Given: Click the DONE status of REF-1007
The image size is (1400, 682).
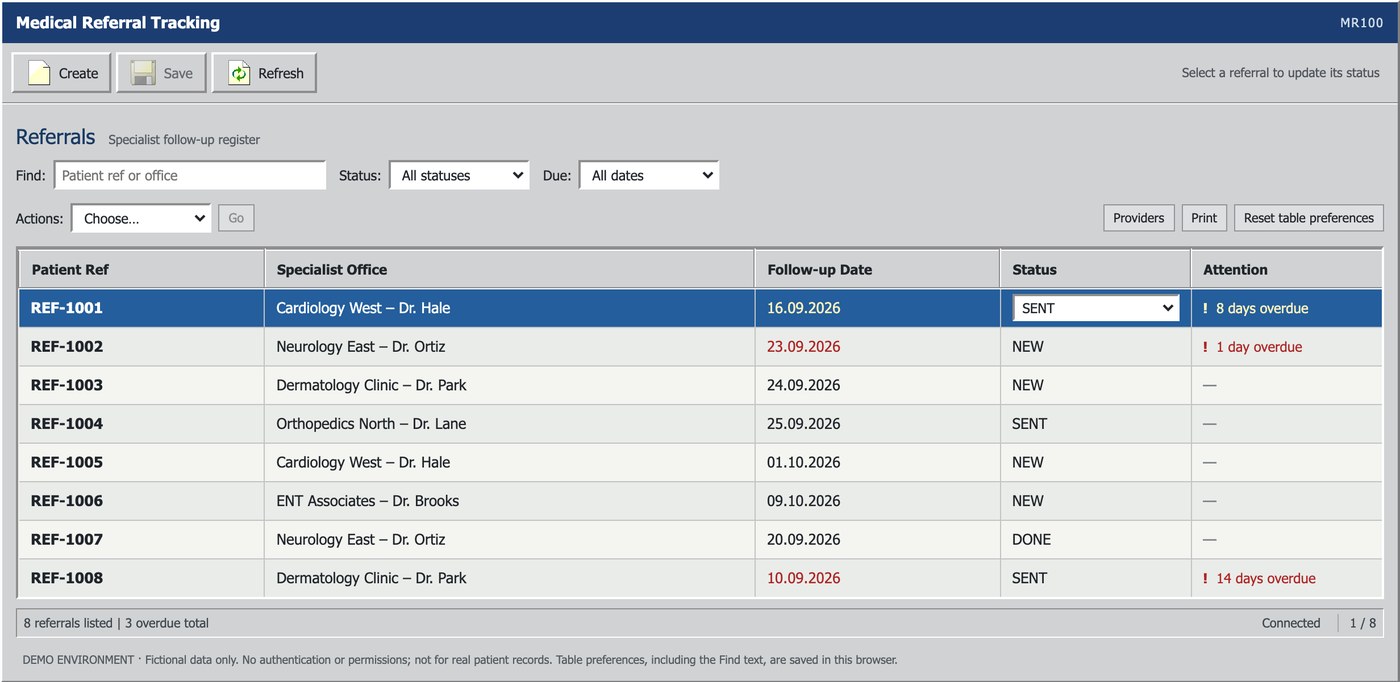Looking at the screenshot, I should pyautogui.click(x=1031, y=539).
